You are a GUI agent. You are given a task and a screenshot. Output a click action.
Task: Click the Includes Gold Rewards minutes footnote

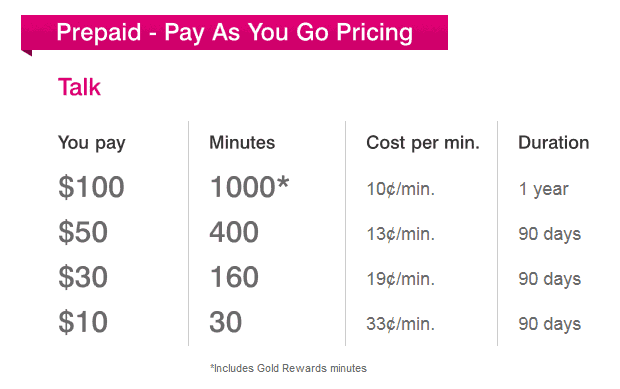[x=288, y=368]
